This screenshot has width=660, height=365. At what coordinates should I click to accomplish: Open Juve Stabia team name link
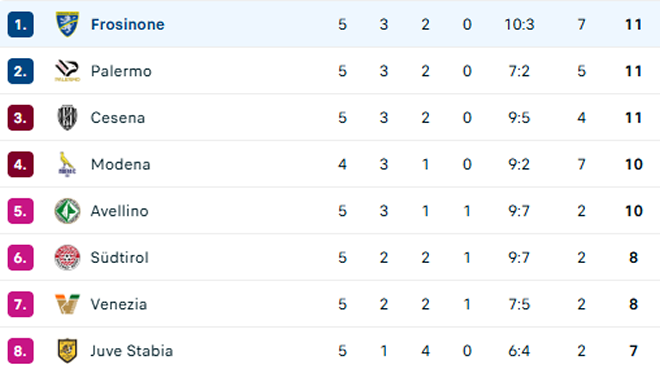[x=132, y=351]
